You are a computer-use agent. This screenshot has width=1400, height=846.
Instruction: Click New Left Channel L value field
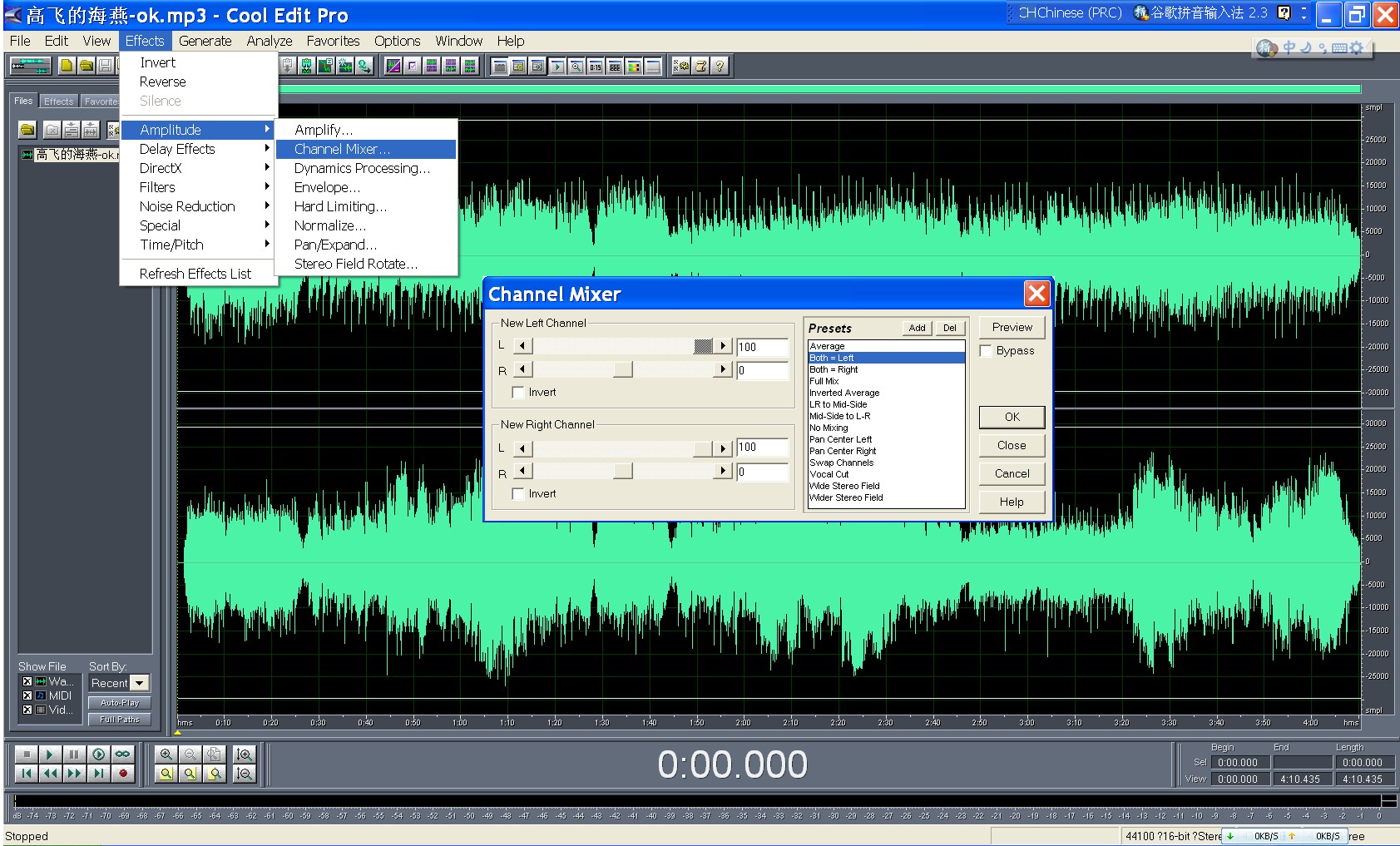[x=762, y=348]
